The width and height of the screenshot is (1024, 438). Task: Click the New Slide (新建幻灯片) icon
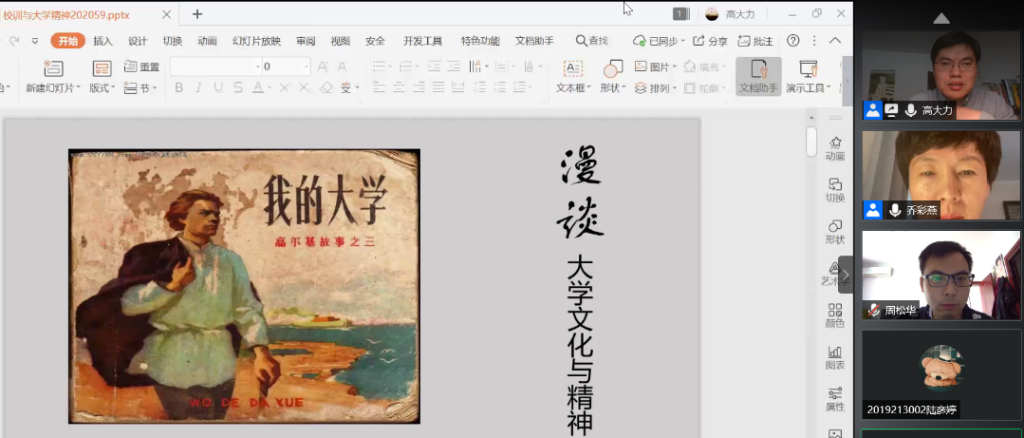click(52, 68)
